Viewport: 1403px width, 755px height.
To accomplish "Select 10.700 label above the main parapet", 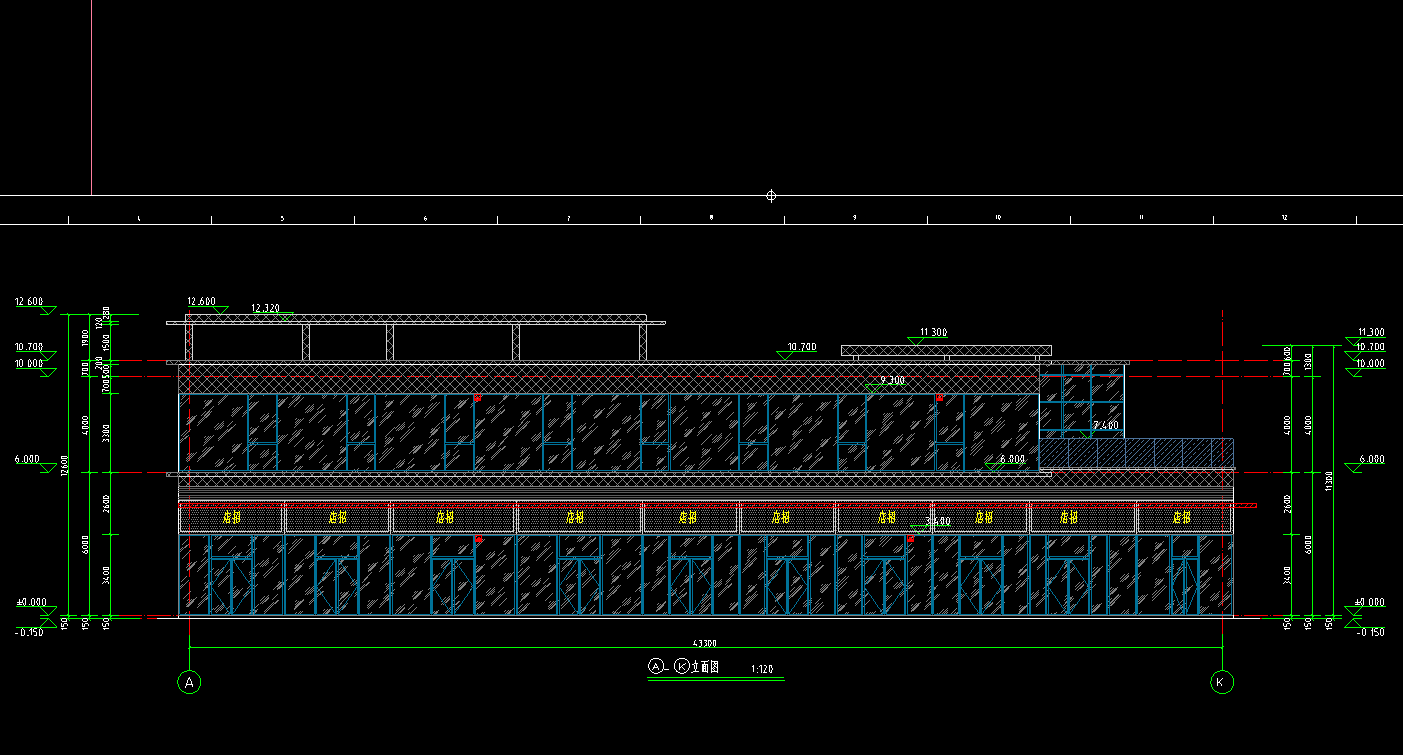I will (x=802, y=347).
